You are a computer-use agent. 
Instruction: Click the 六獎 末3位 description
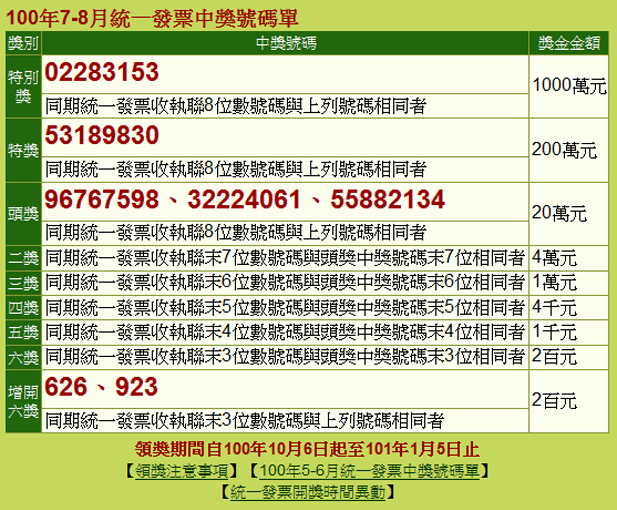[285, 357]
